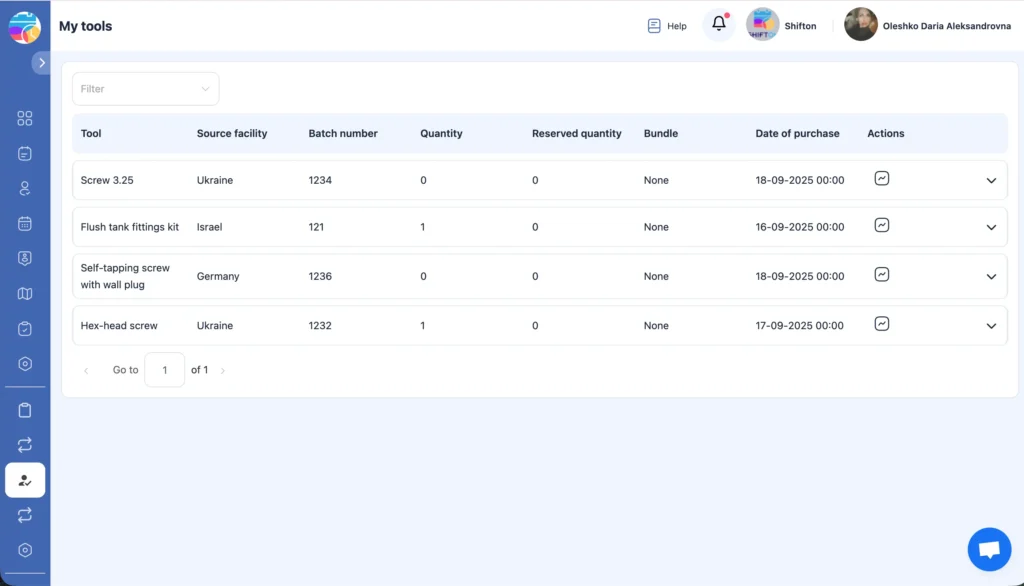Open the calendar module from the sidebar
The width and height of the screenshot is (1024, 586).
pyautogui.click(x=24, y=223)
